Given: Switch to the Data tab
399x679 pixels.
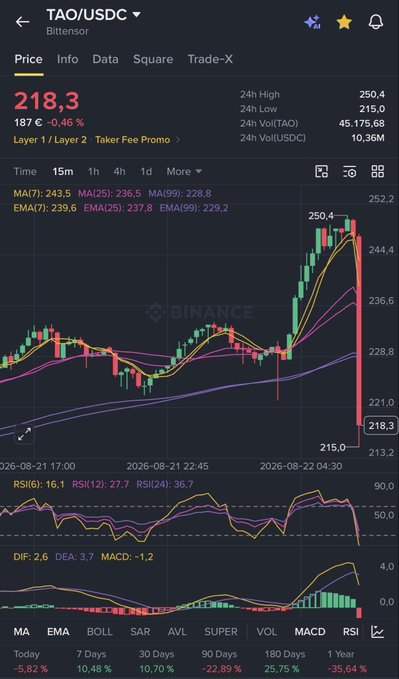Looking at the screenshot, I should pos(105,59).
